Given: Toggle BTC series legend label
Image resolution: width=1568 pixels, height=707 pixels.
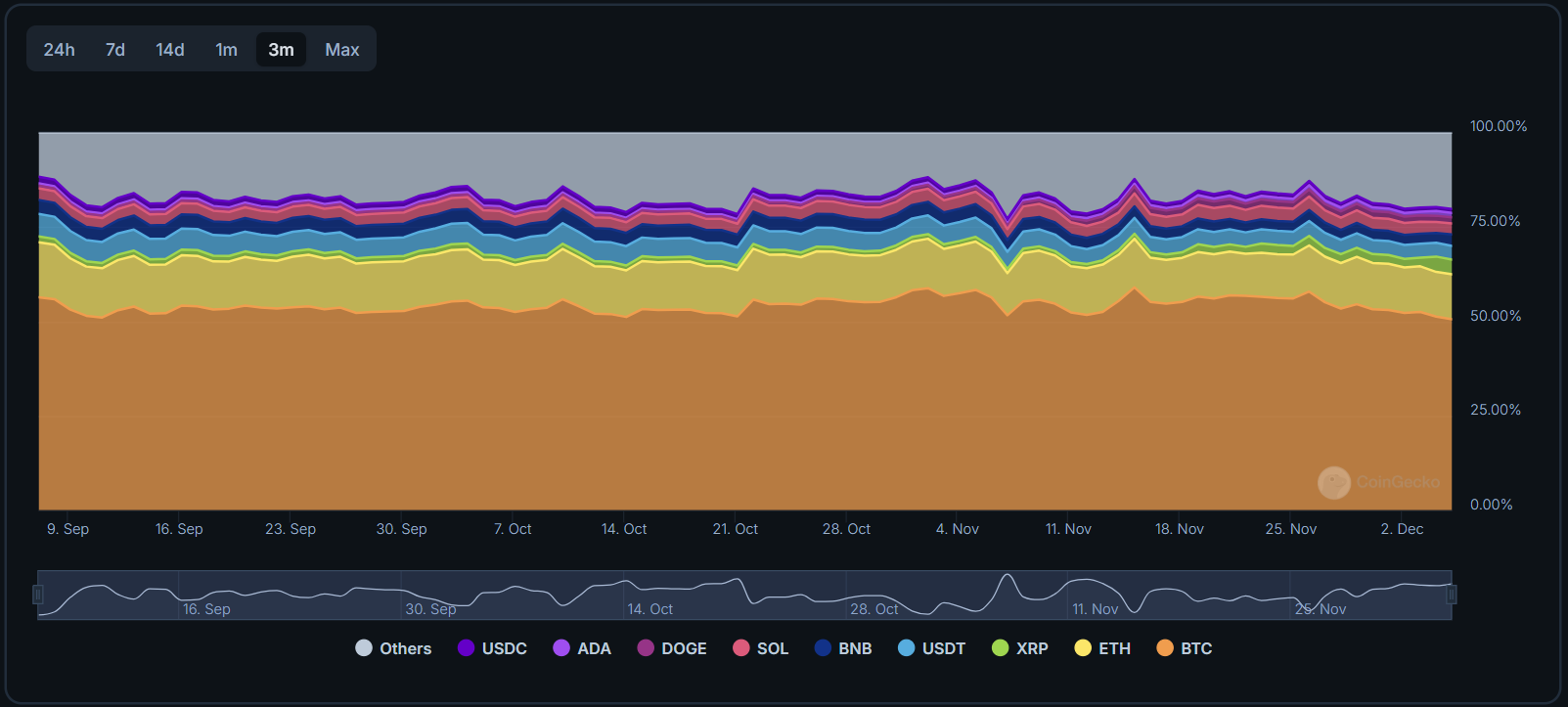Looking at the screenshot, I should pos(1185,648).
